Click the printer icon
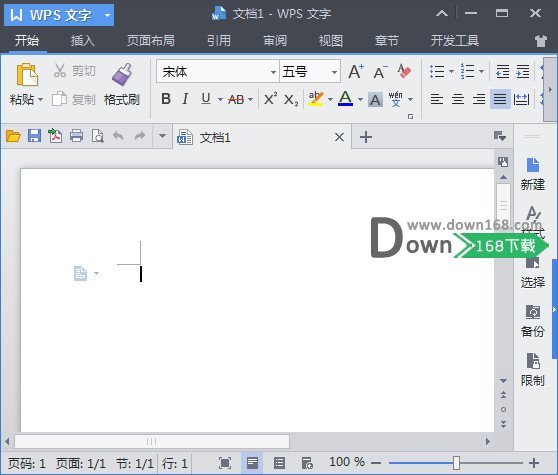Image resolution: width=558 pixels, height=475 pixels. tap(76, 136)
